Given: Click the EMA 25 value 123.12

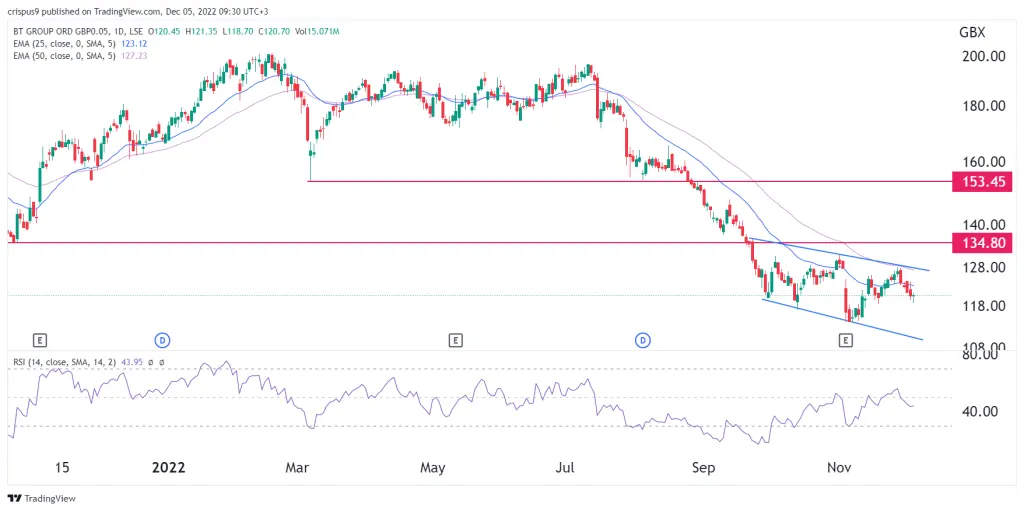Looking at the screenshot, I should pos(133,42).
